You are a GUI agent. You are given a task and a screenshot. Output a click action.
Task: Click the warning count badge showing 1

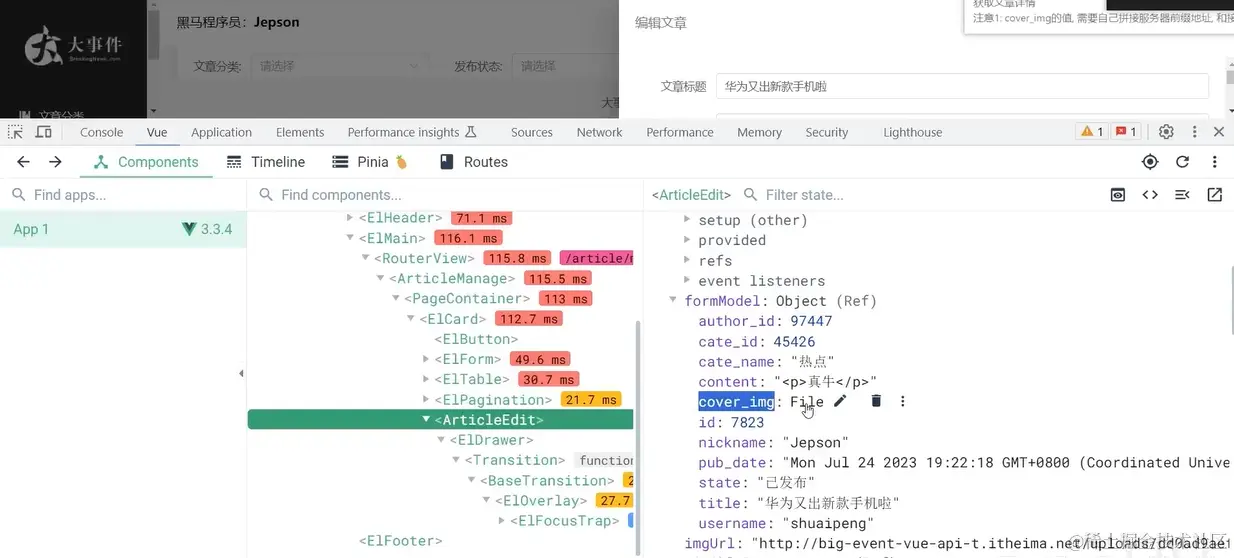[1091, 132]
